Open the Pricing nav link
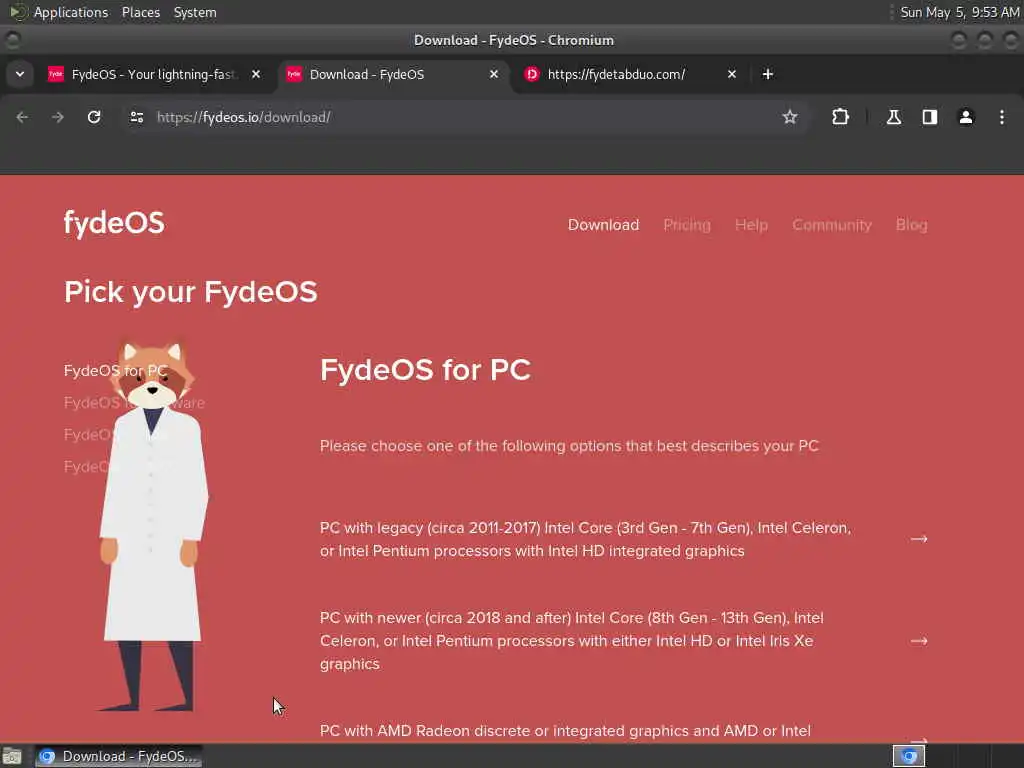 pos(686,225)
